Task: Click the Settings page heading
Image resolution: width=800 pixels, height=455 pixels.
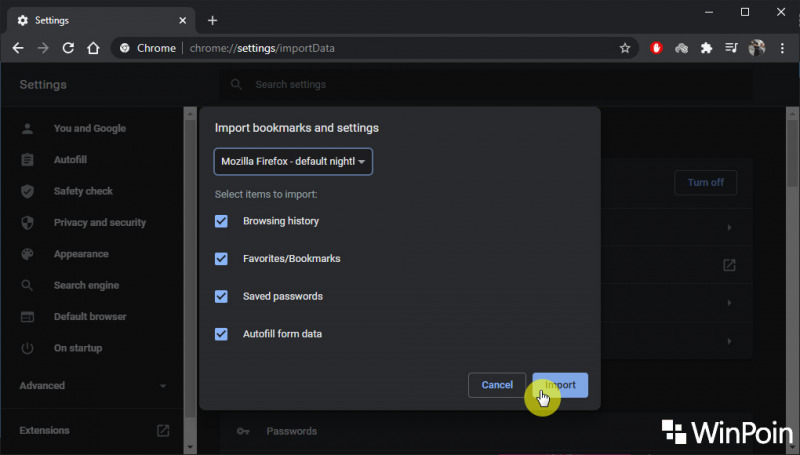Action: coord(43,85)
